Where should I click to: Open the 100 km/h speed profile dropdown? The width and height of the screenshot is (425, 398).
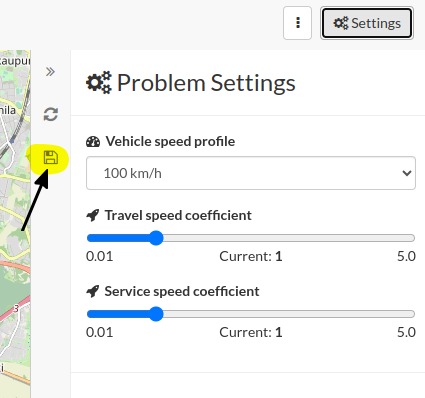tap(251, 173)
